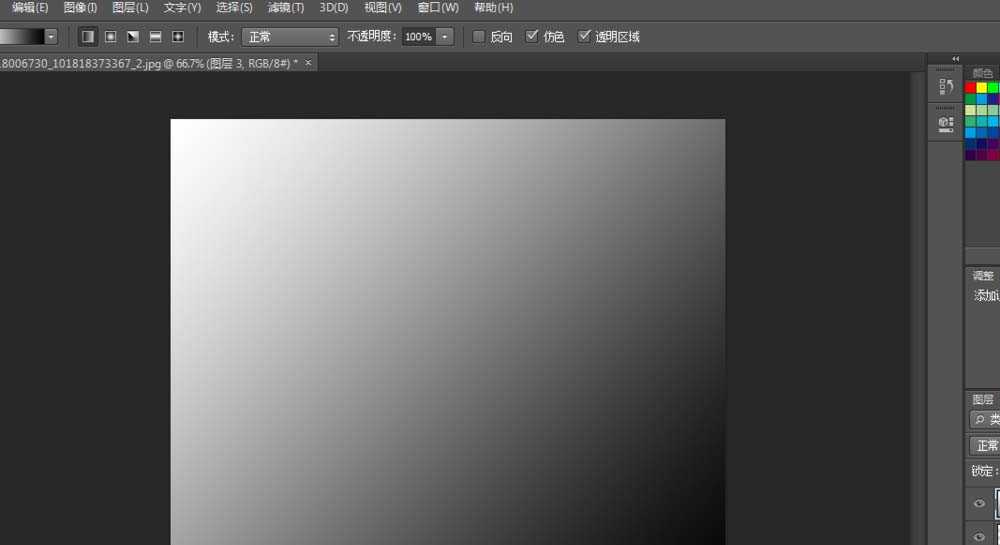This screenshot has height=545, width=1000.
Task: Hide the top layer using its eye icon
Action: 979,504
